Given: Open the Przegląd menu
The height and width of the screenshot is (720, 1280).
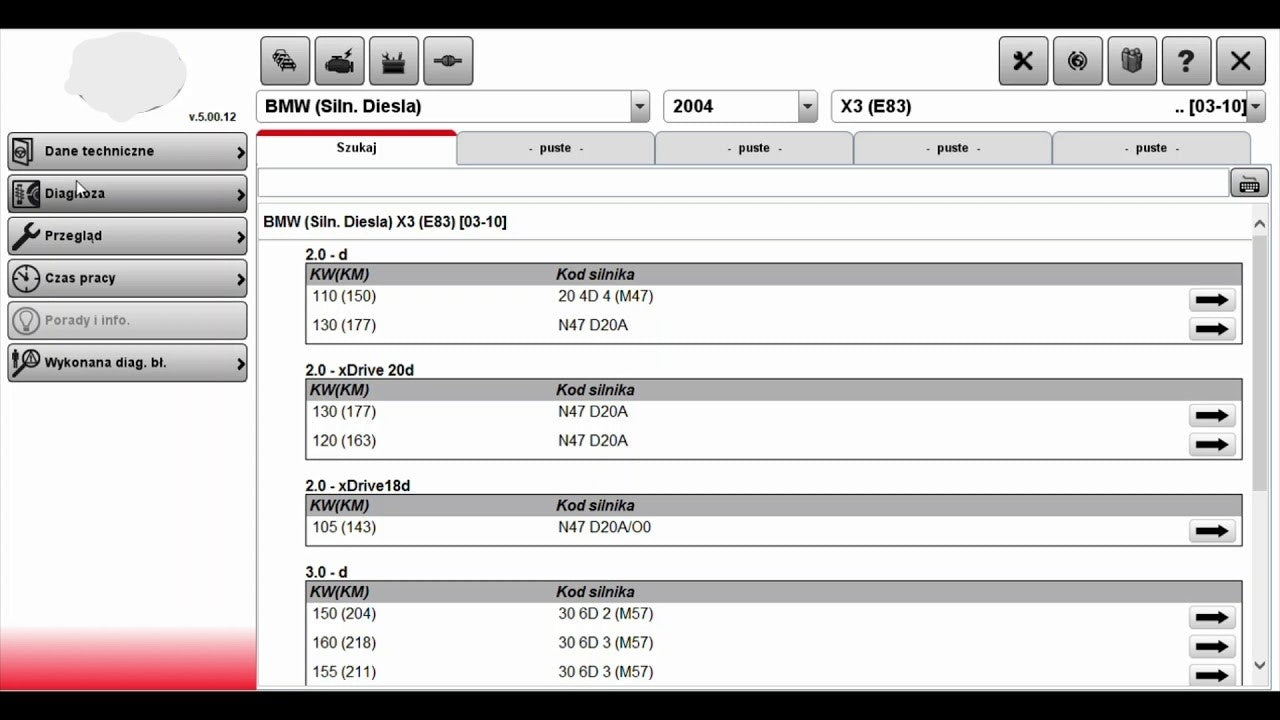Looking at the screenshot, I should (x=127, y=236).
